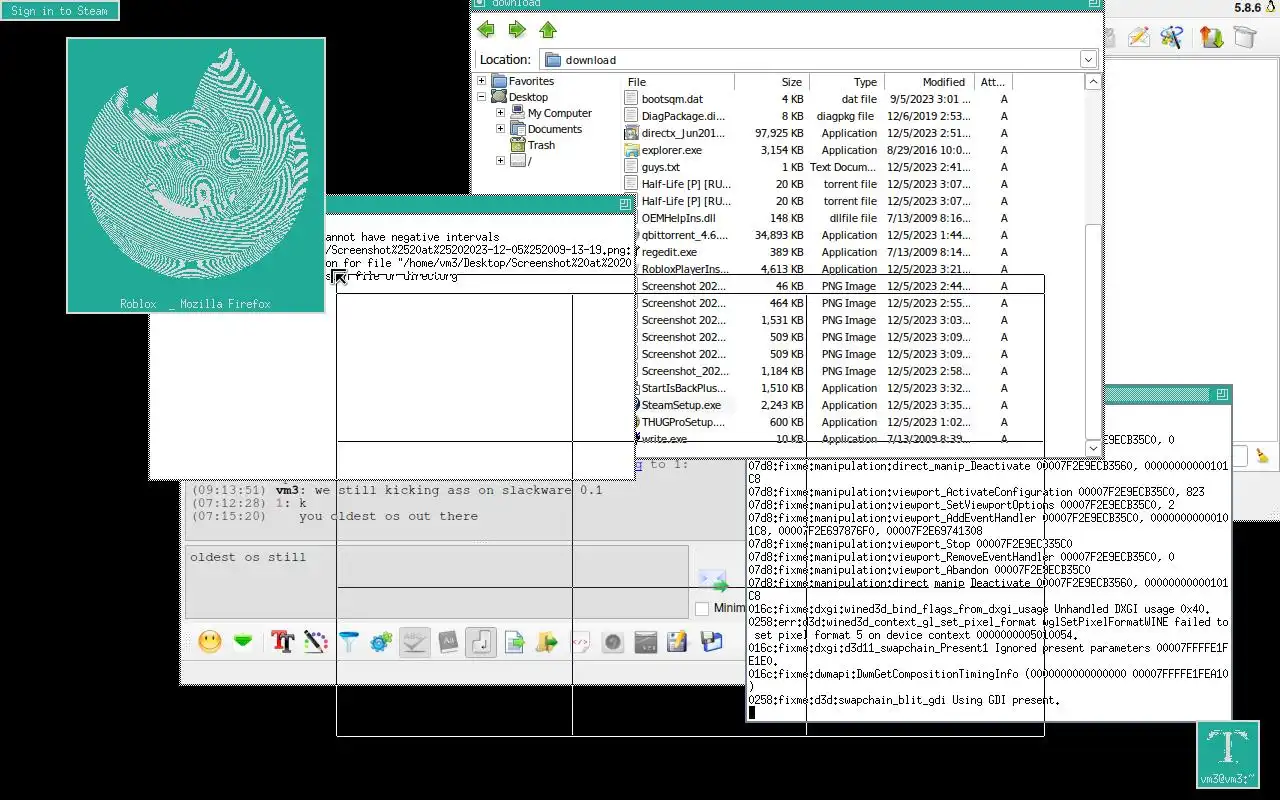Expand the / root tree node
The image size is (1280, 800).
(500, 161)
